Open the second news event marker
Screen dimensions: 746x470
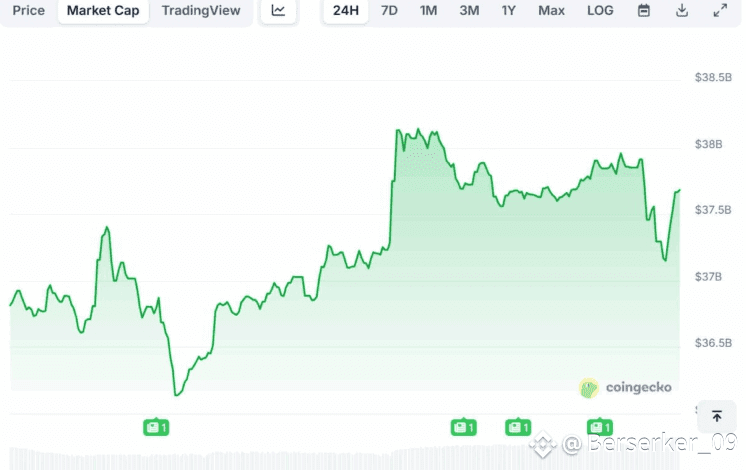[x=463, y=427]
